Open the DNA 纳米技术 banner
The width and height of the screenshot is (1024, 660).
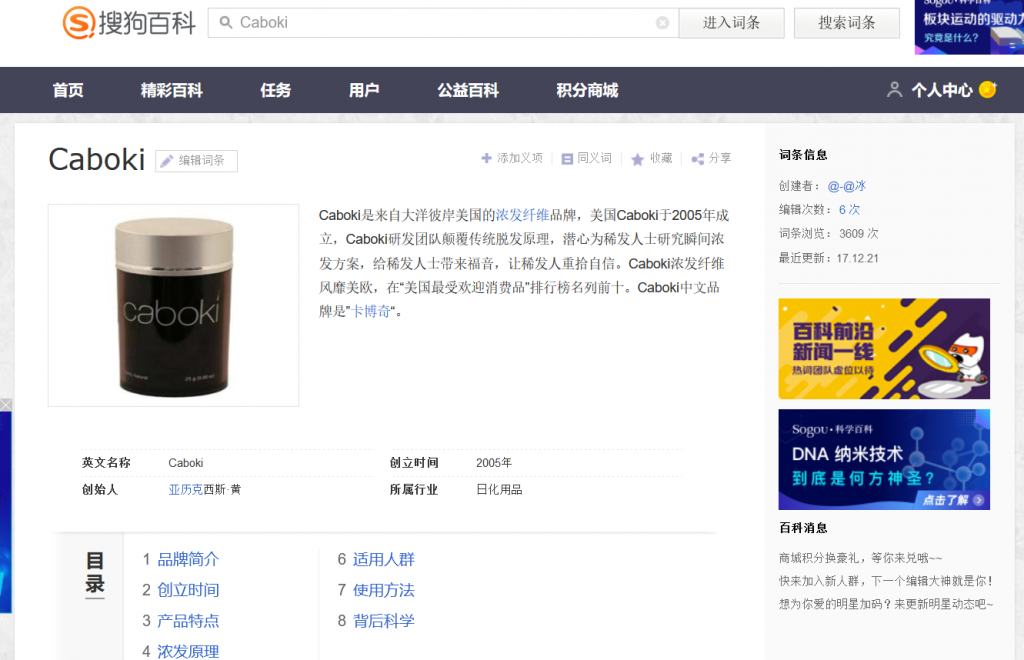(884, 460)
